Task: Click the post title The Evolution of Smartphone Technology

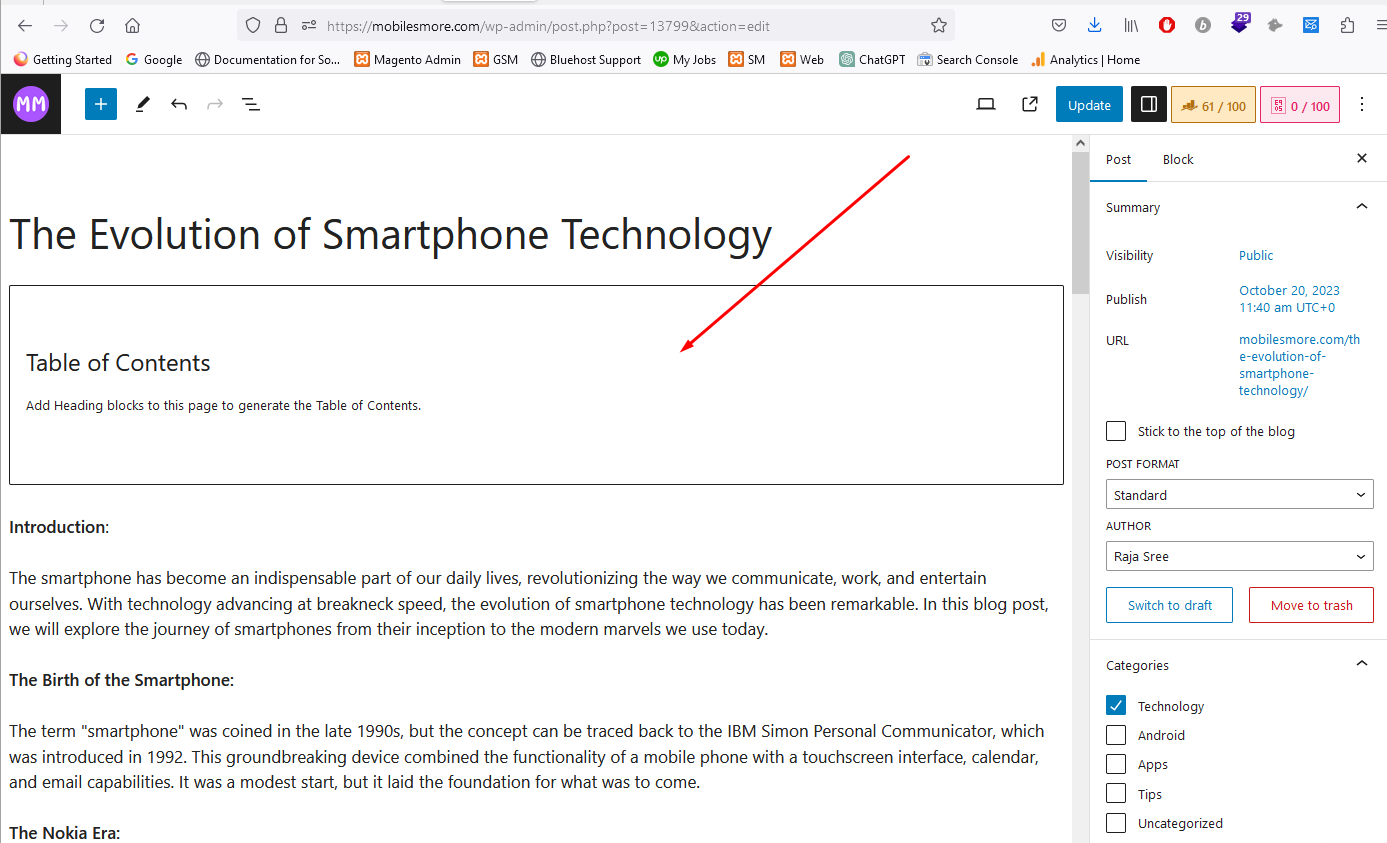Action: coord(391,234)
